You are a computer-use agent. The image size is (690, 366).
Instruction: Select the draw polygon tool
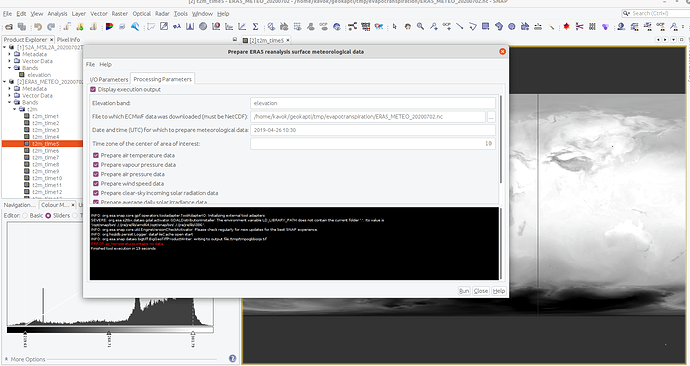tap(499, 27)
